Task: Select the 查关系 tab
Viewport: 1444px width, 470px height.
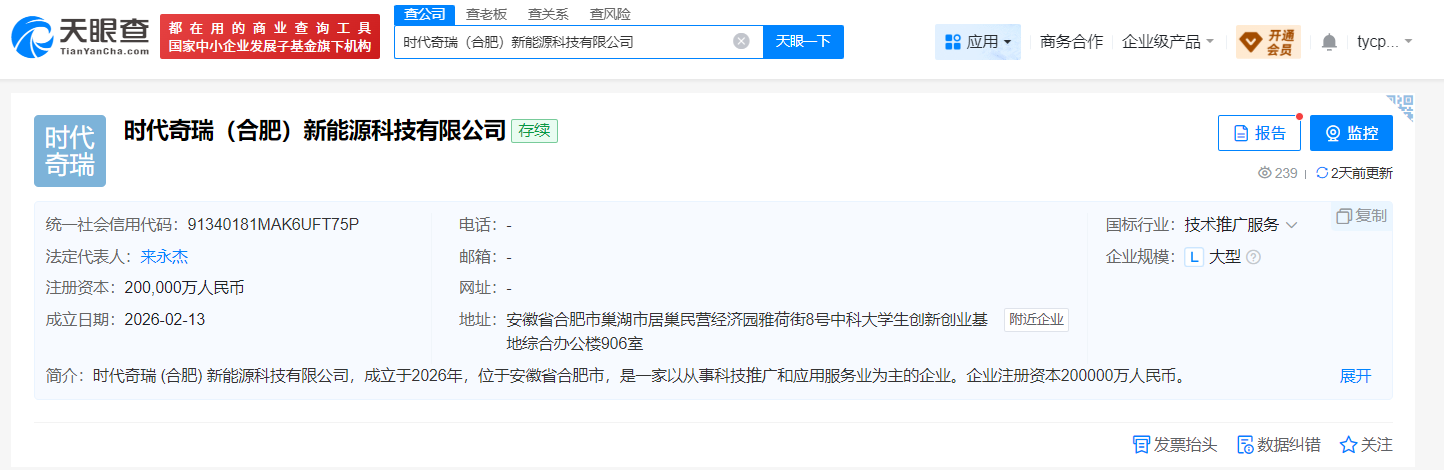Action: click(548, 14)
